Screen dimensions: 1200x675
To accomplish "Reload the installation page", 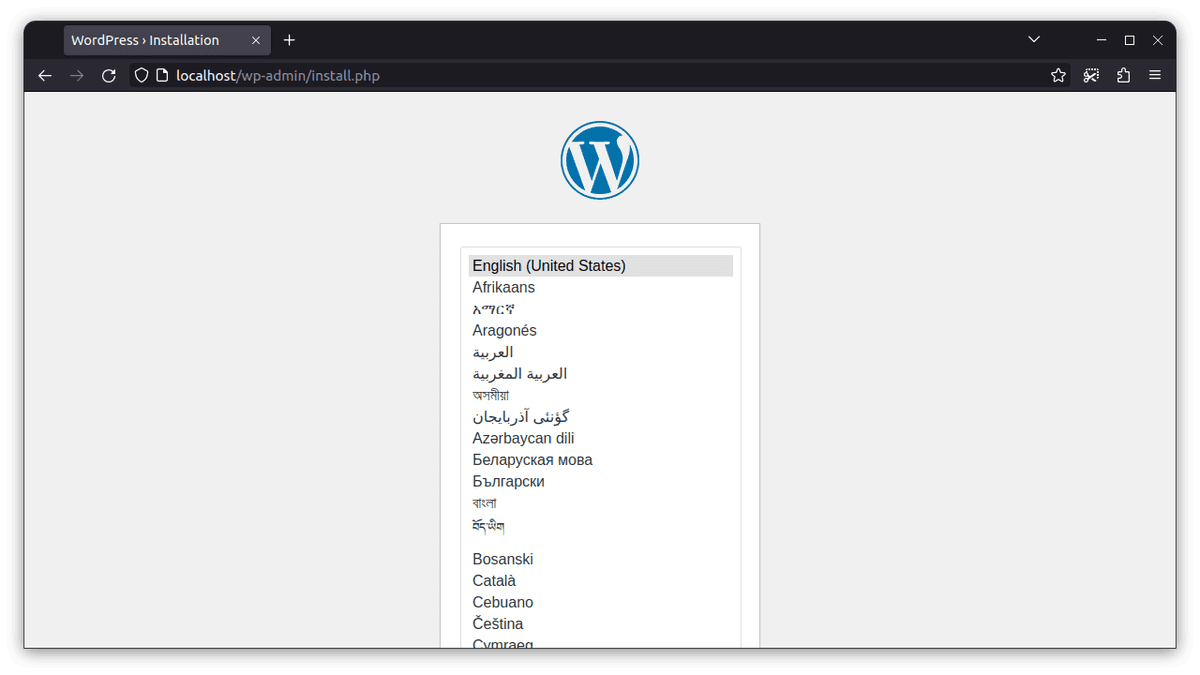I will [x=108, y=75].
